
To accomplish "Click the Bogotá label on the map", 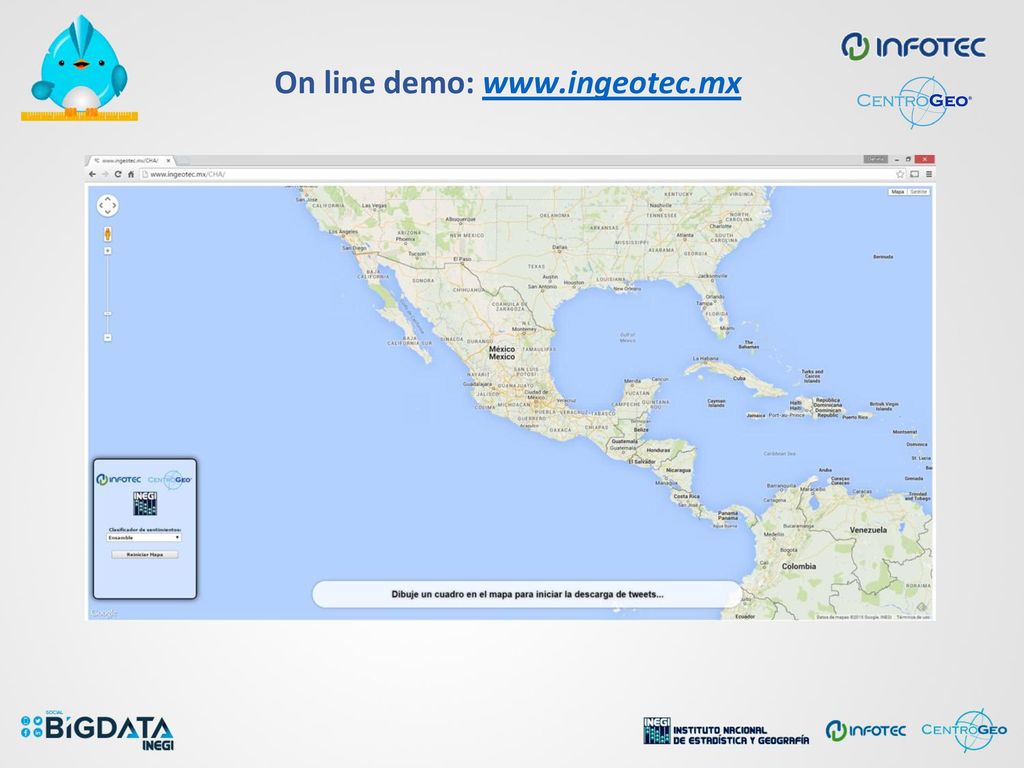I will tap(789, 550).
